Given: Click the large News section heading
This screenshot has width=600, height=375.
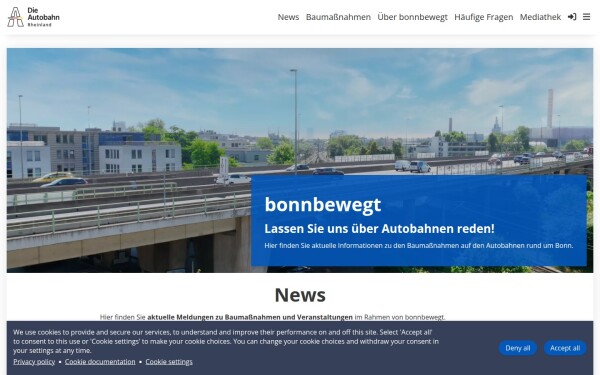Looking at the screenshot, I should point(300,295).
